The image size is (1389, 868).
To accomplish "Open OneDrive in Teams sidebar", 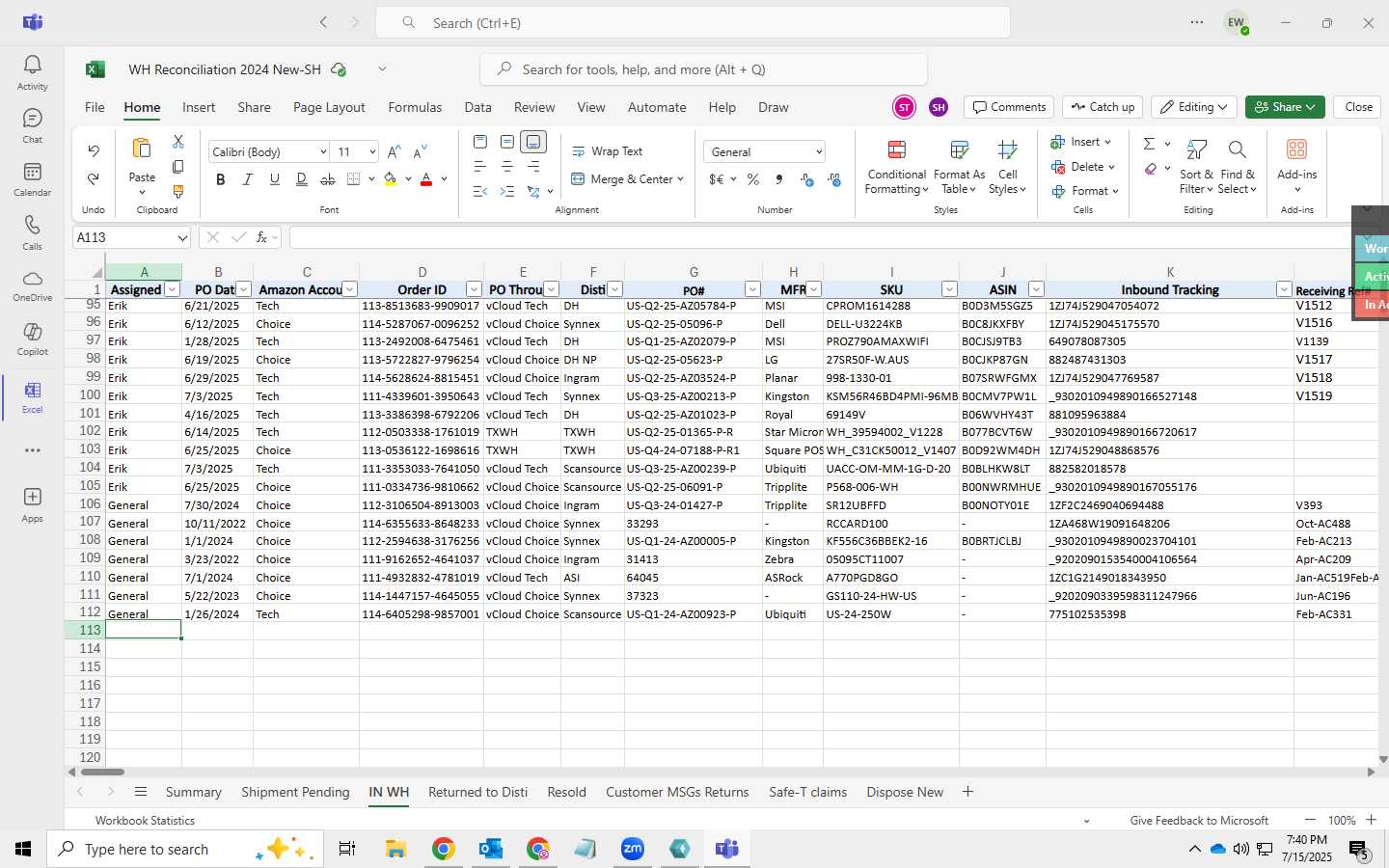I will point(32,285).
